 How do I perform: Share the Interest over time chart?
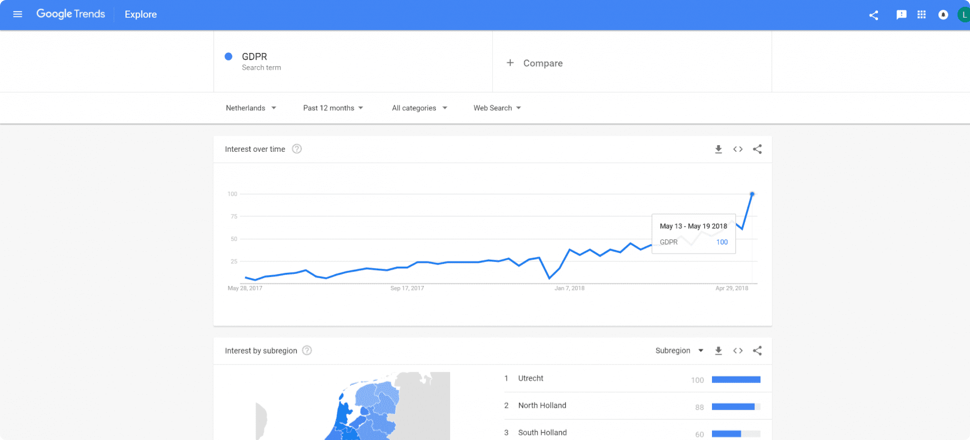[757, 149]
